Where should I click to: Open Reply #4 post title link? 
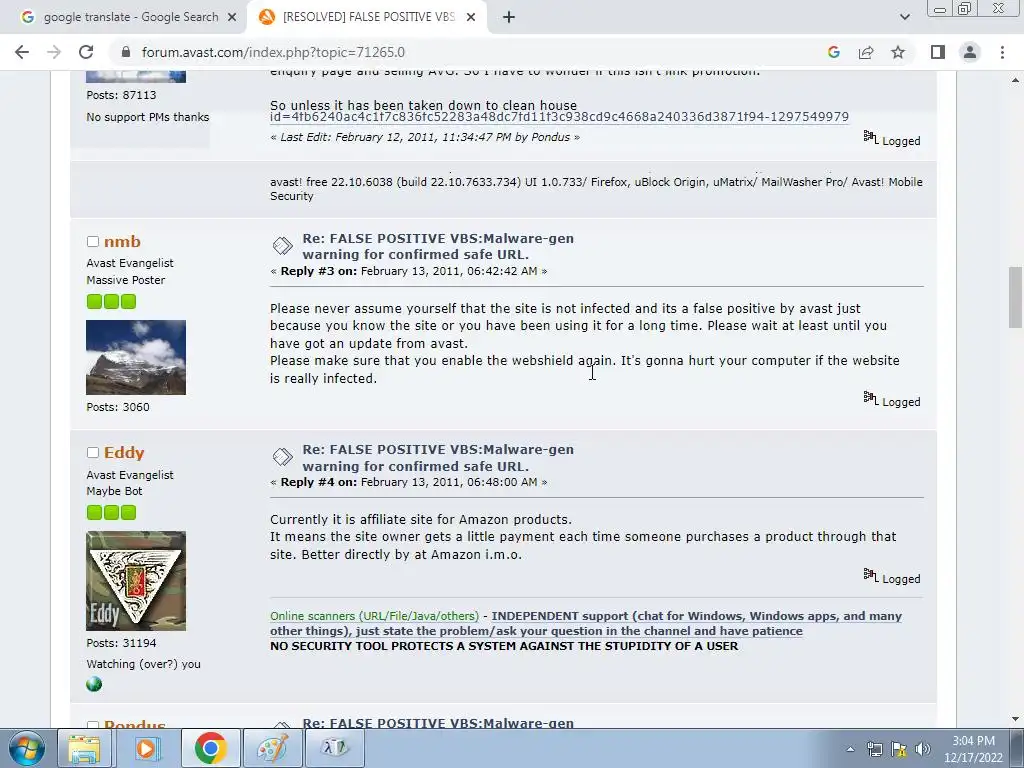(438, 458)
